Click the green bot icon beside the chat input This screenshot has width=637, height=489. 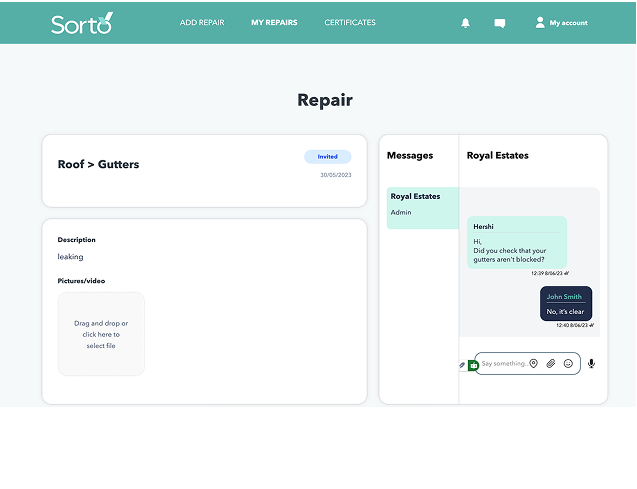472,366
